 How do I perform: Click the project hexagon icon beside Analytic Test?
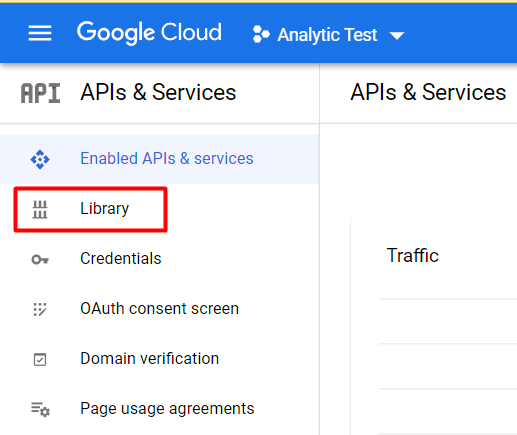pos(261,34)
